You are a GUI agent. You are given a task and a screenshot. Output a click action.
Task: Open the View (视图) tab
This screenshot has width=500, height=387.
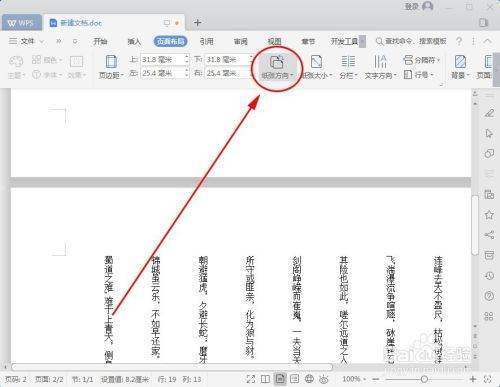point(274,41)
